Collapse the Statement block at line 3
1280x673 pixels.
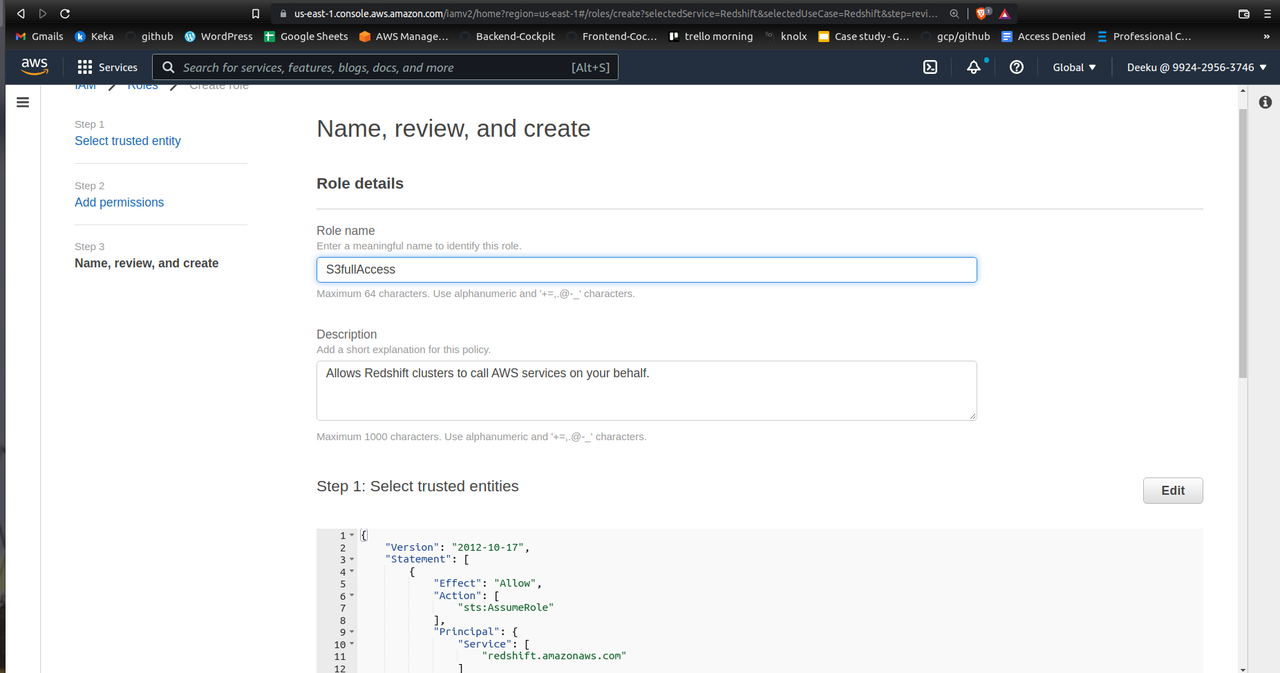tap(351, 560)
